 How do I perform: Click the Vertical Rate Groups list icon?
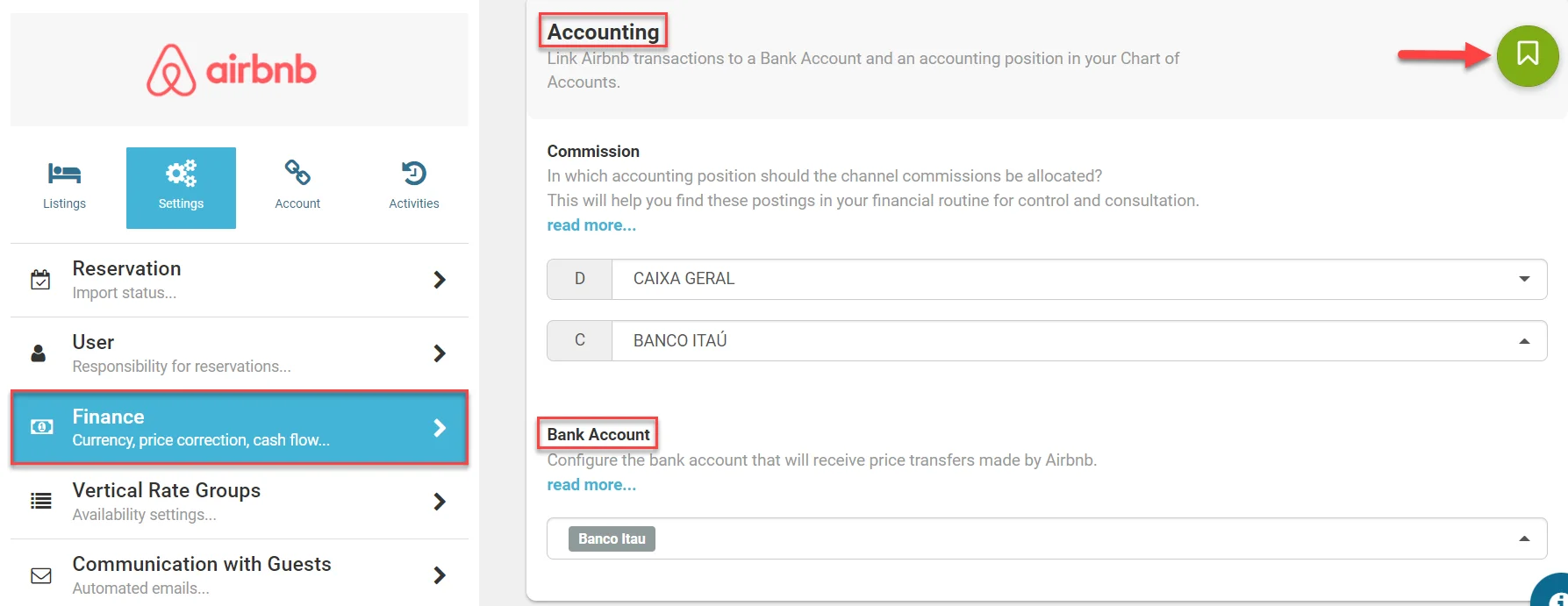coord(41,502)
